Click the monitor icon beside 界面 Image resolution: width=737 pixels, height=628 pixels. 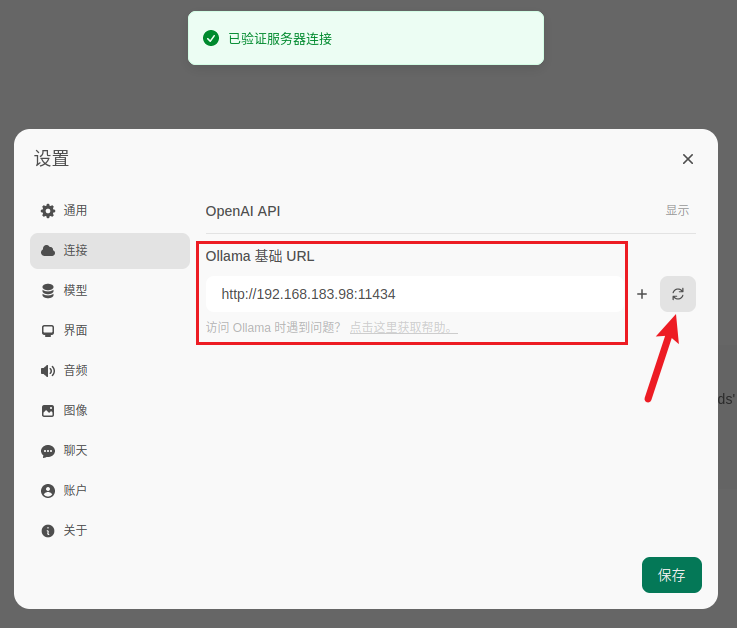pos(48,331)
